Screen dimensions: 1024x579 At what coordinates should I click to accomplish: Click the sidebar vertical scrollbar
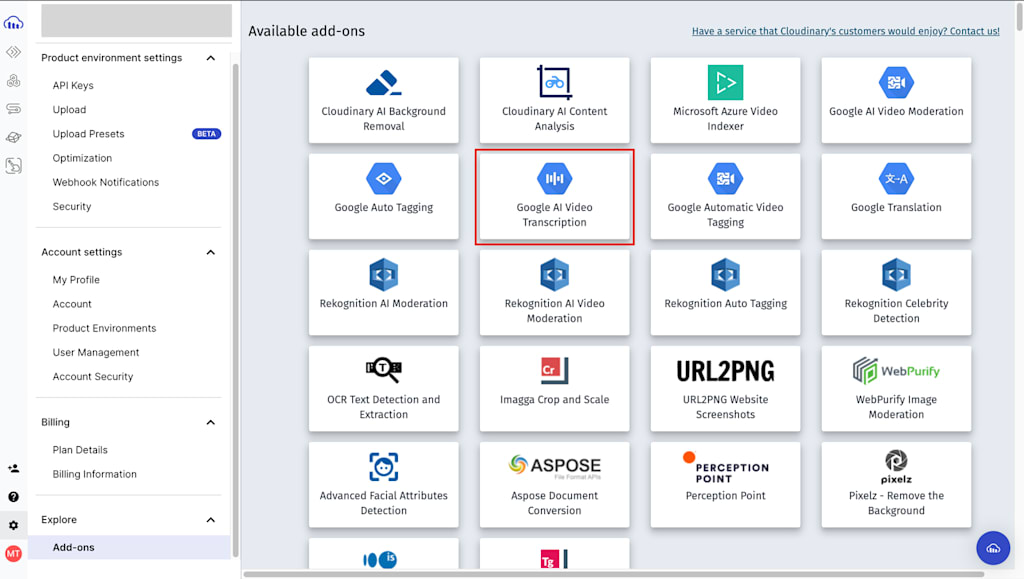236,310
